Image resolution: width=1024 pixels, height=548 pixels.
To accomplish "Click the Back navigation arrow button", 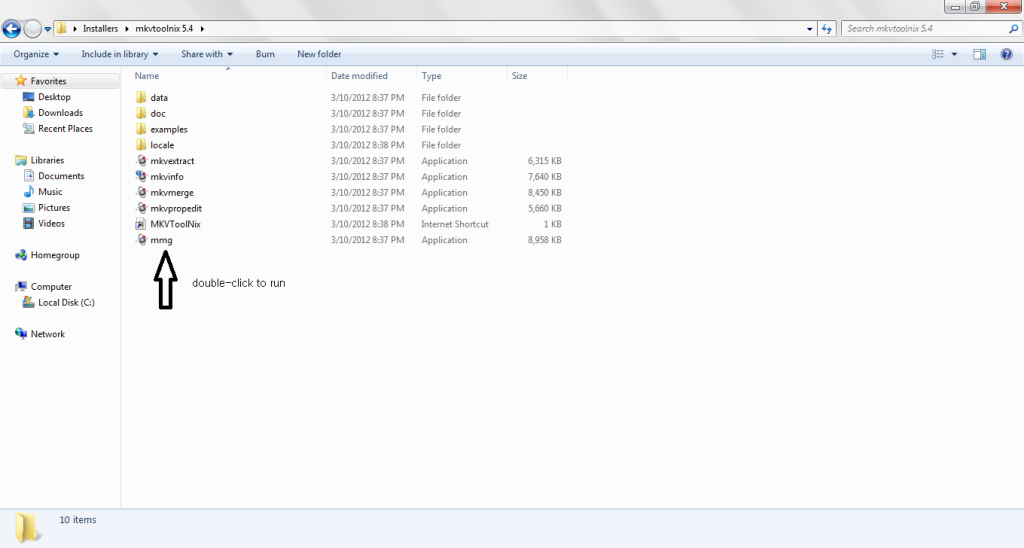I will click(x=12, y=29).
